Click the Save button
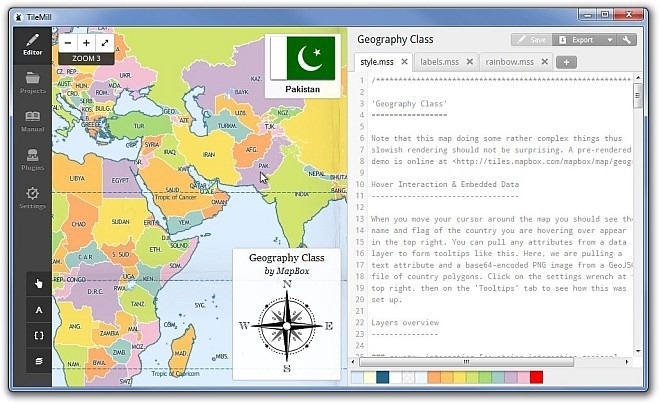Viewport: 660px width, 404px height. coord(532,40)
